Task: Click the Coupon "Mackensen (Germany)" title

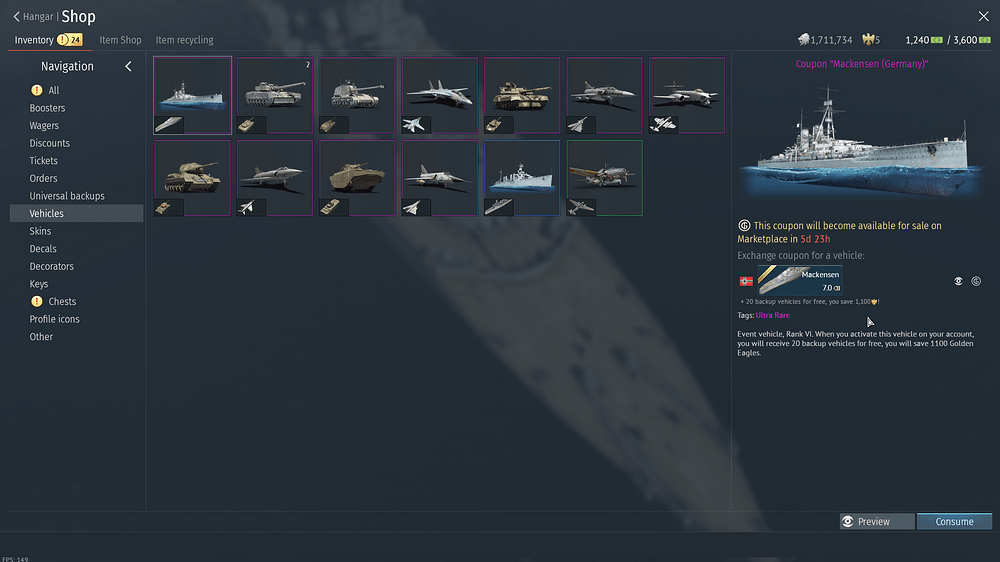Action: coord(862,64)
